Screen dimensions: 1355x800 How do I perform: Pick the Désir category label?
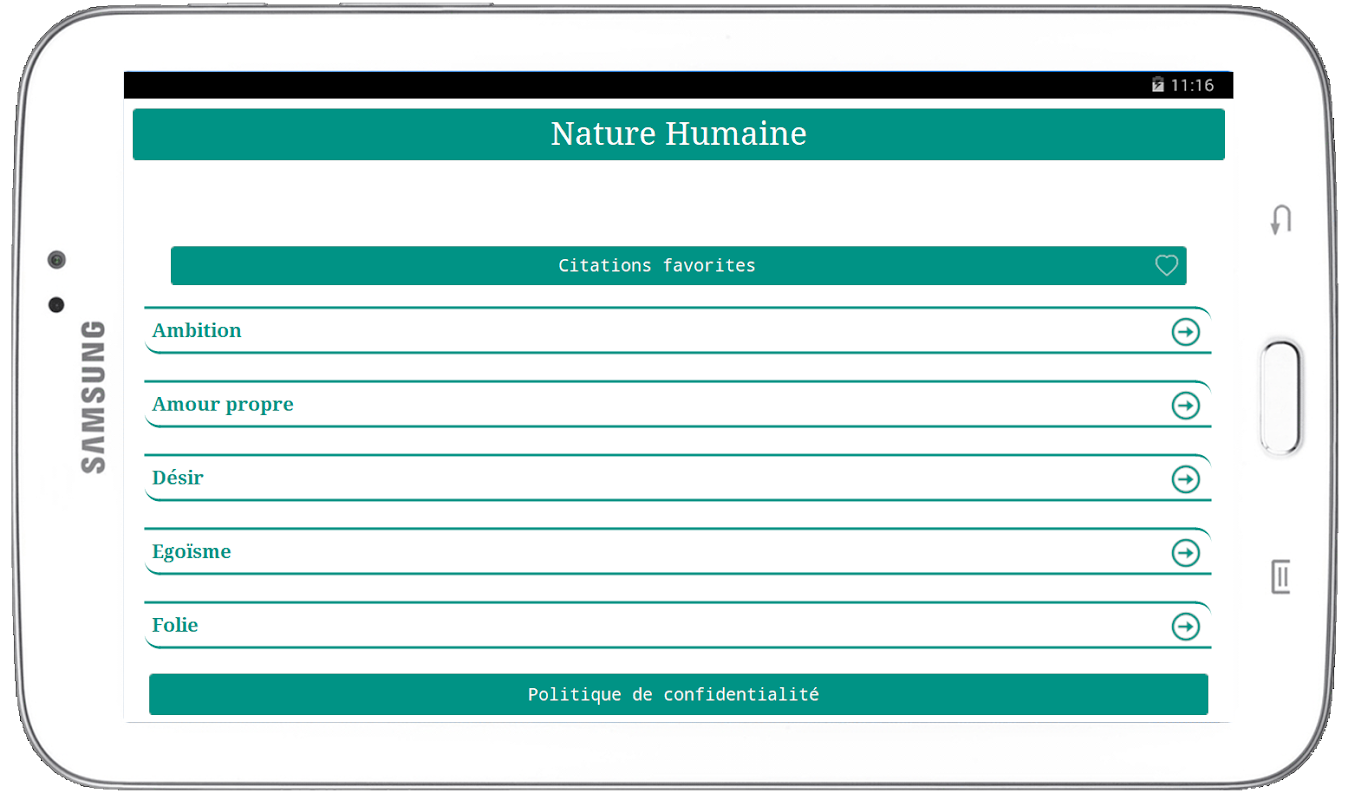(x=178, y=478)
